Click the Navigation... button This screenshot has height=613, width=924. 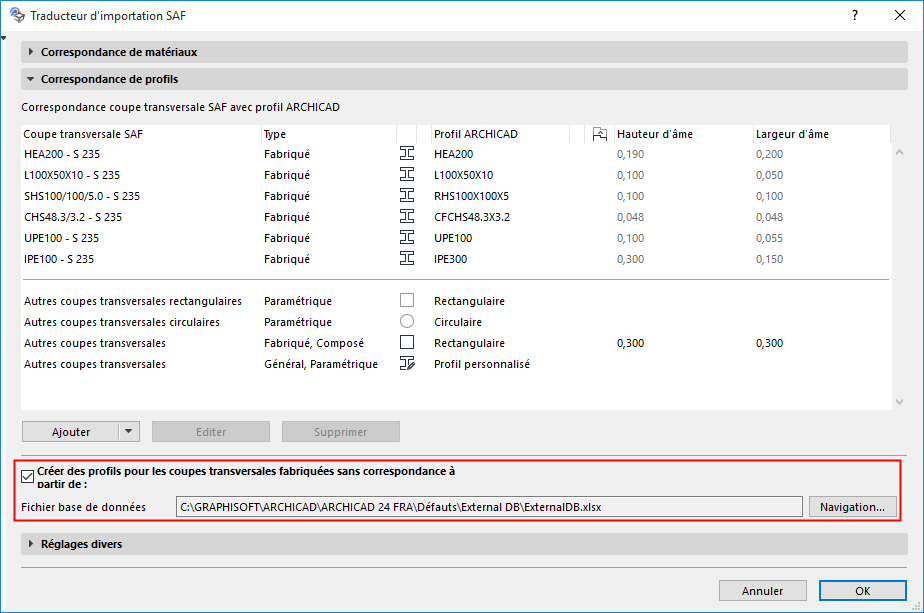(x=852, y=507)
